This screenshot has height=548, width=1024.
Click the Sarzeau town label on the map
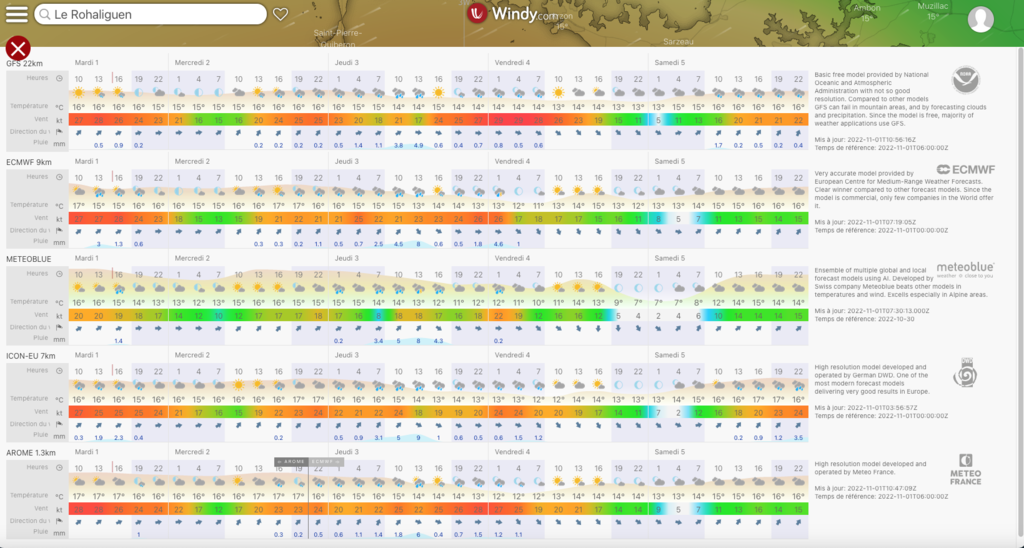(678, 41)
